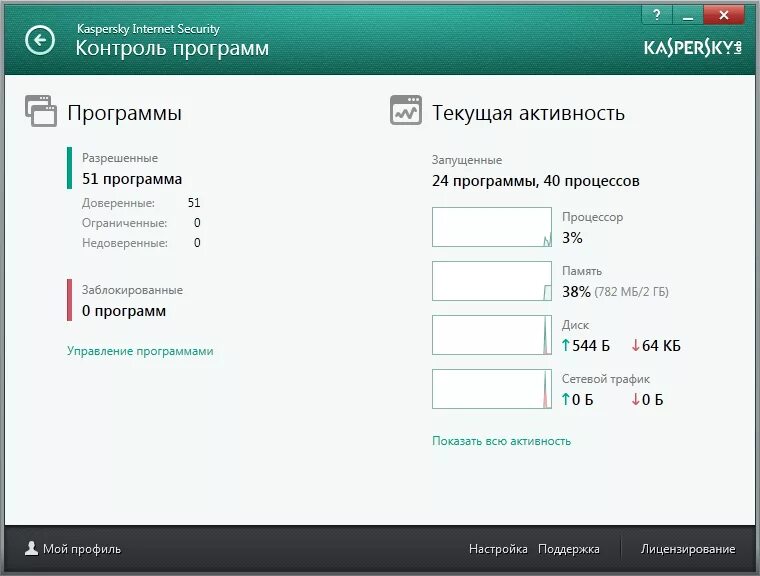The height and width of the screenshot is (576, 760).
Task: Click the 3% processor value
Action: point(572,238)
